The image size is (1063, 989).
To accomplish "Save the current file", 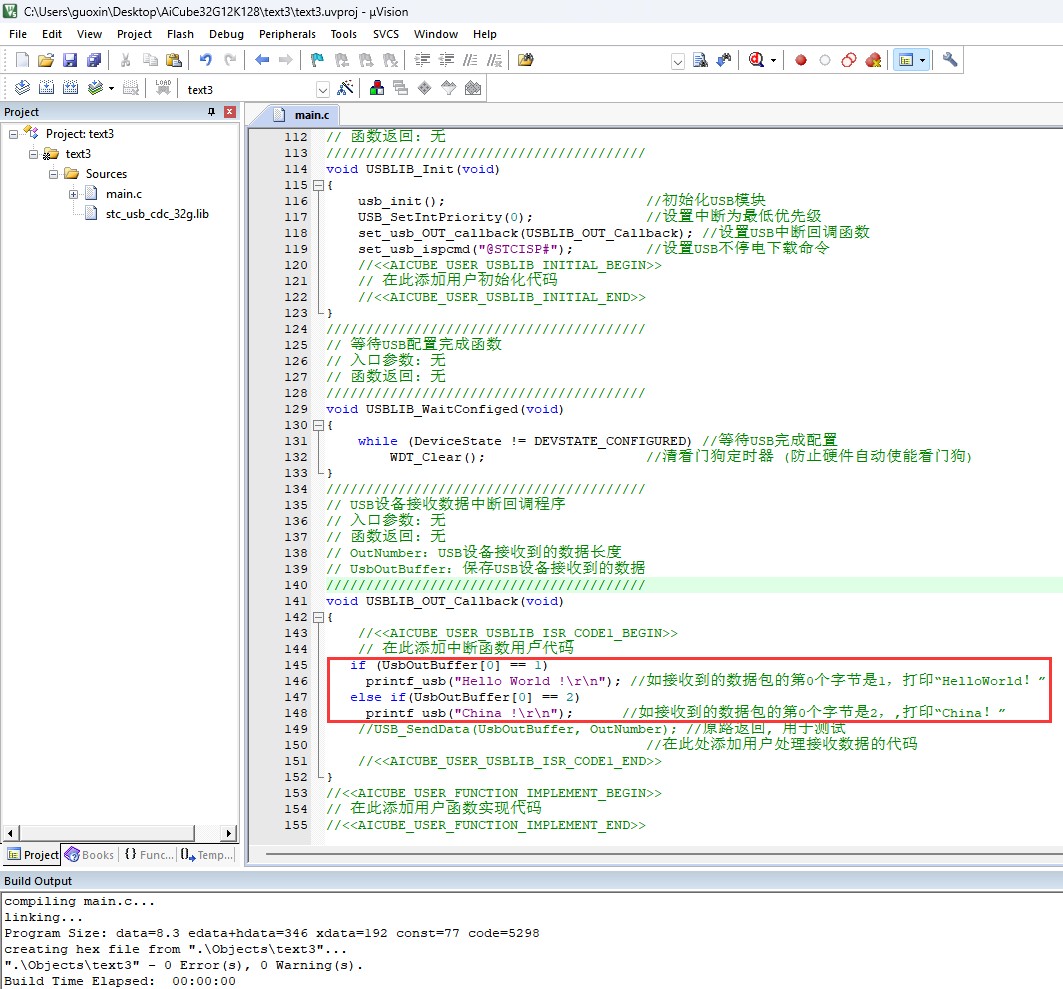I will tap(70, 60).
